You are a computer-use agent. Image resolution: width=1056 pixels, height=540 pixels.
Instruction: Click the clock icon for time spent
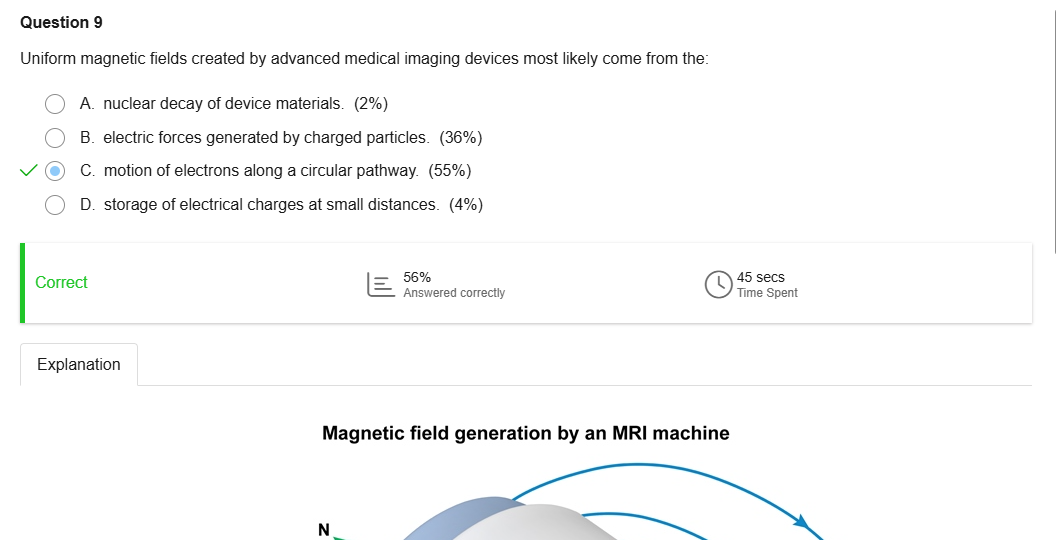pos(718,285)
